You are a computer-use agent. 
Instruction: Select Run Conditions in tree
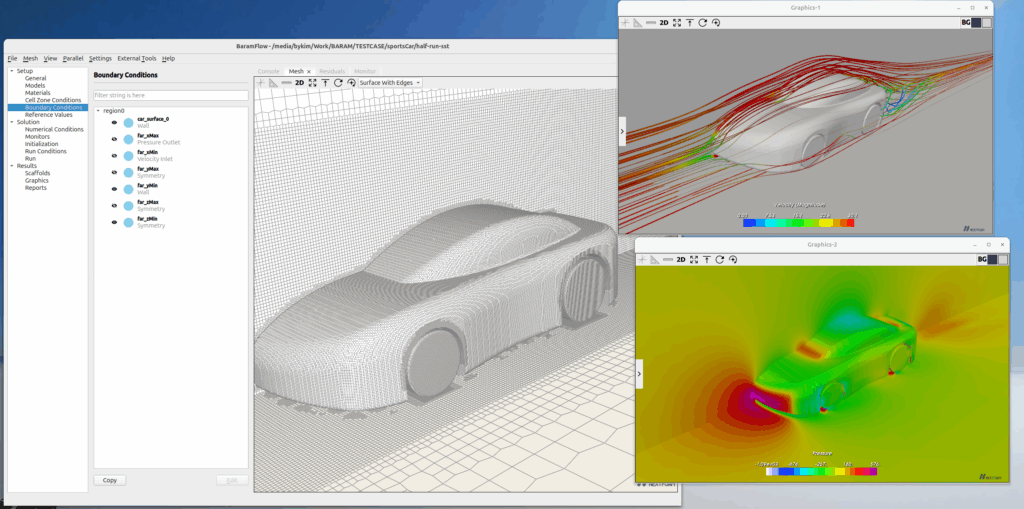click(x=46, y=151)
